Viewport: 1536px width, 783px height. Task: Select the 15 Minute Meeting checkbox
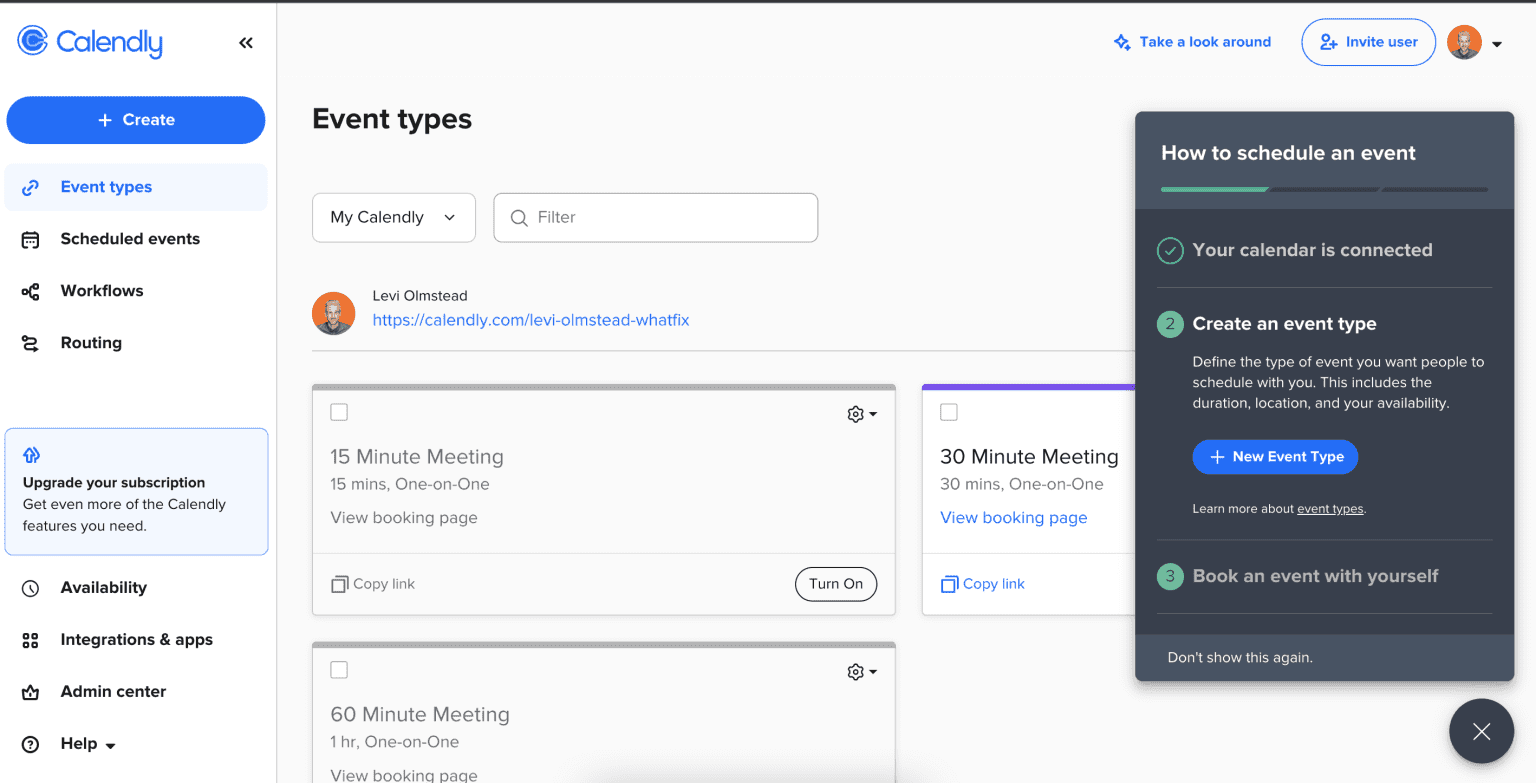339,412
